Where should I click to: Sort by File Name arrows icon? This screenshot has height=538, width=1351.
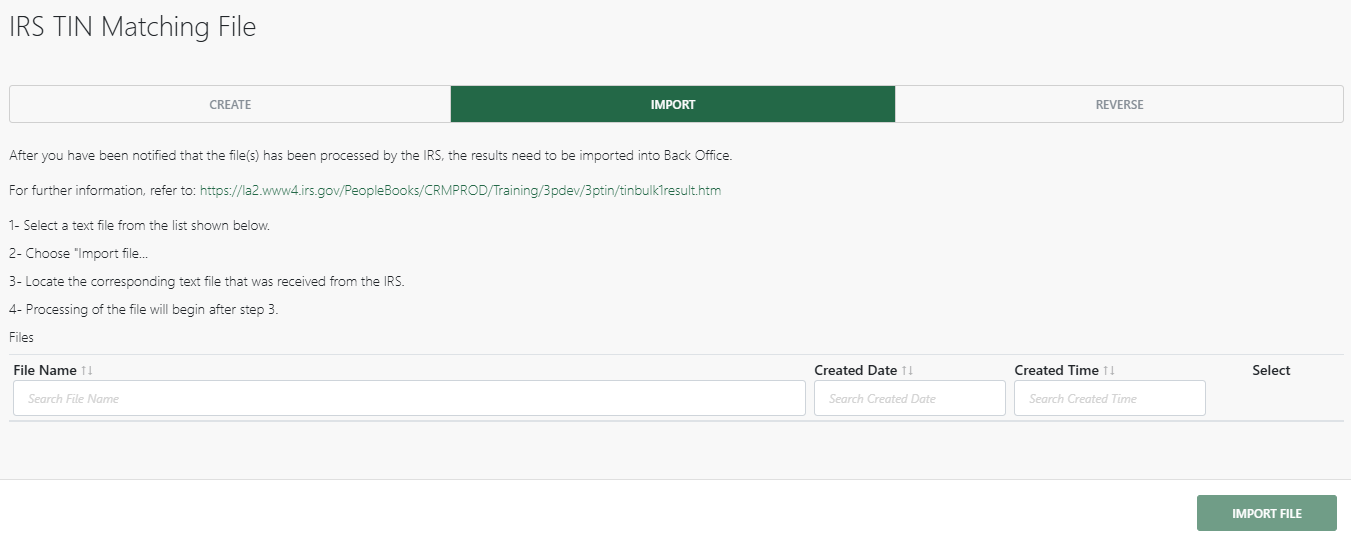pyautogui.click(x=87, y=370)
